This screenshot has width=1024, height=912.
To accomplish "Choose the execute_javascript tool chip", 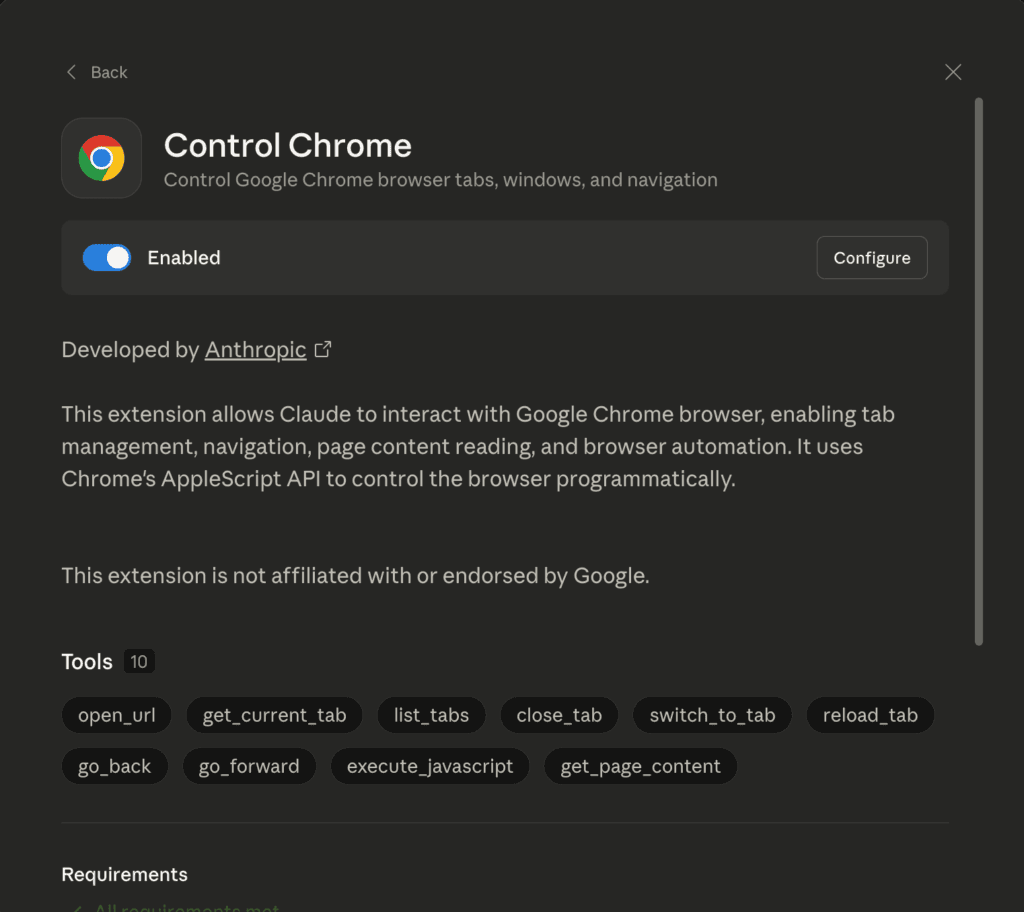I will [x=430, y=767].
